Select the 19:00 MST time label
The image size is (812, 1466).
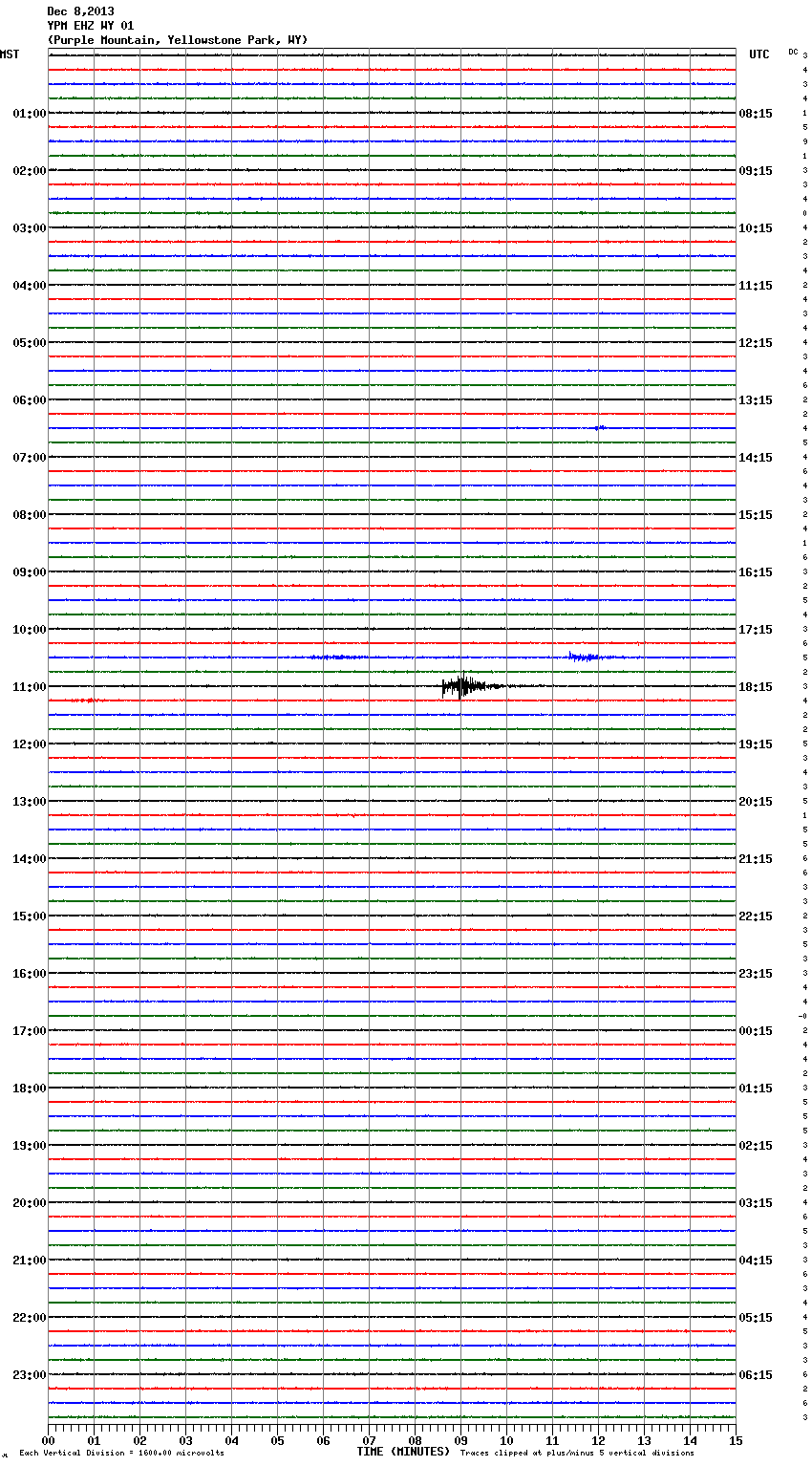(x=30, y=1146)
